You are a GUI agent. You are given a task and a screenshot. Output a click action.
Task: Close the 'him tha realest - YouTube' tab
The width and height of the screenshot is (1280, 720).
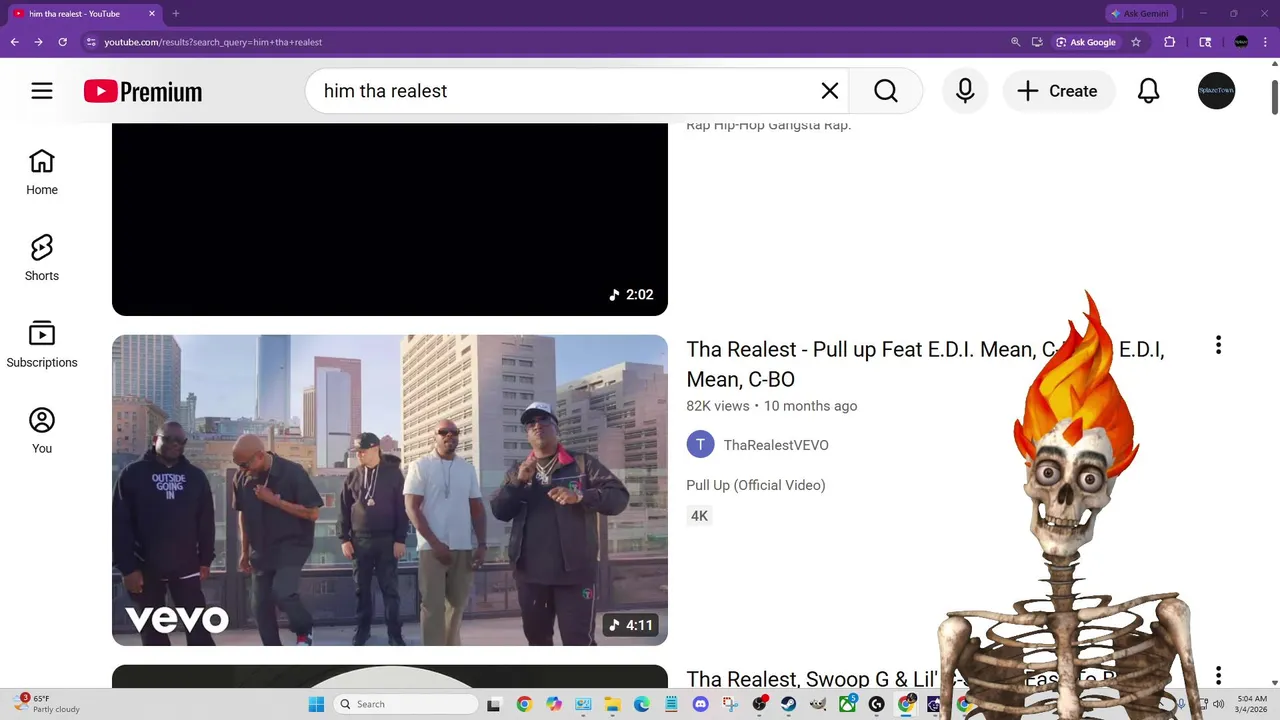(152, 14)
